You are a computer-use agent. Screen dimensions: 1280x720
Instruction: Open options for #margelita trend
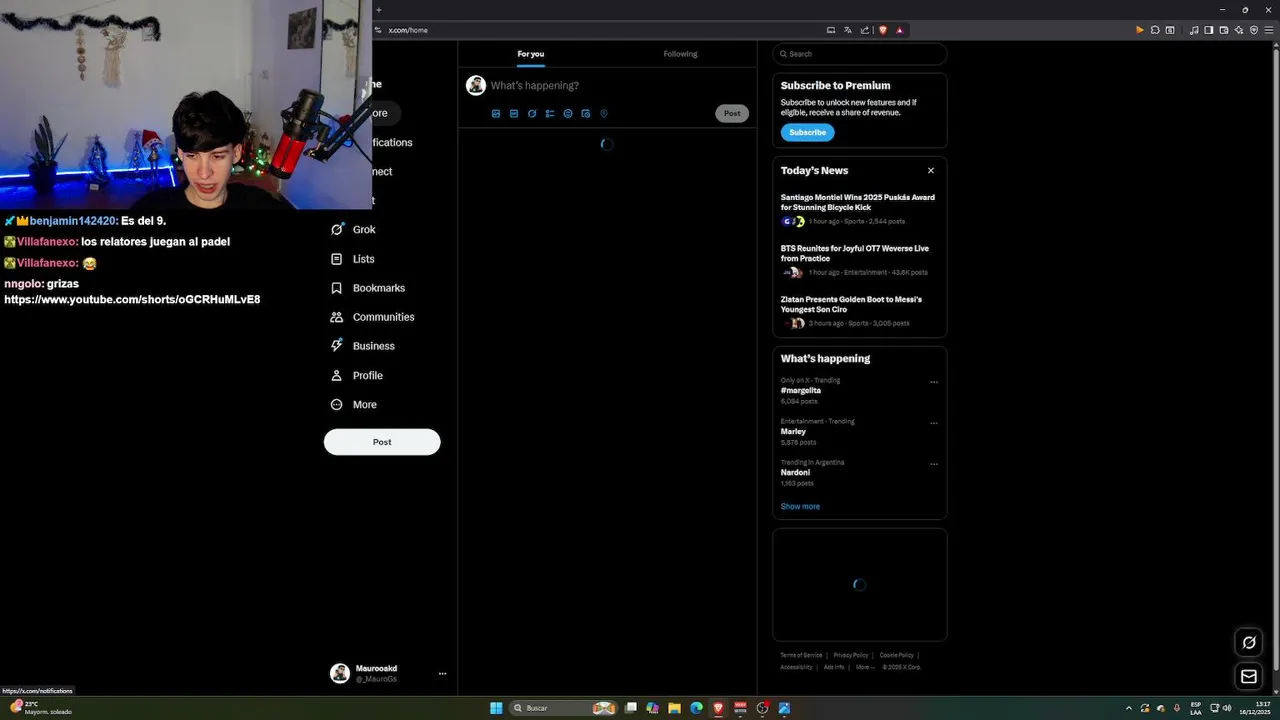click(934, 382)
